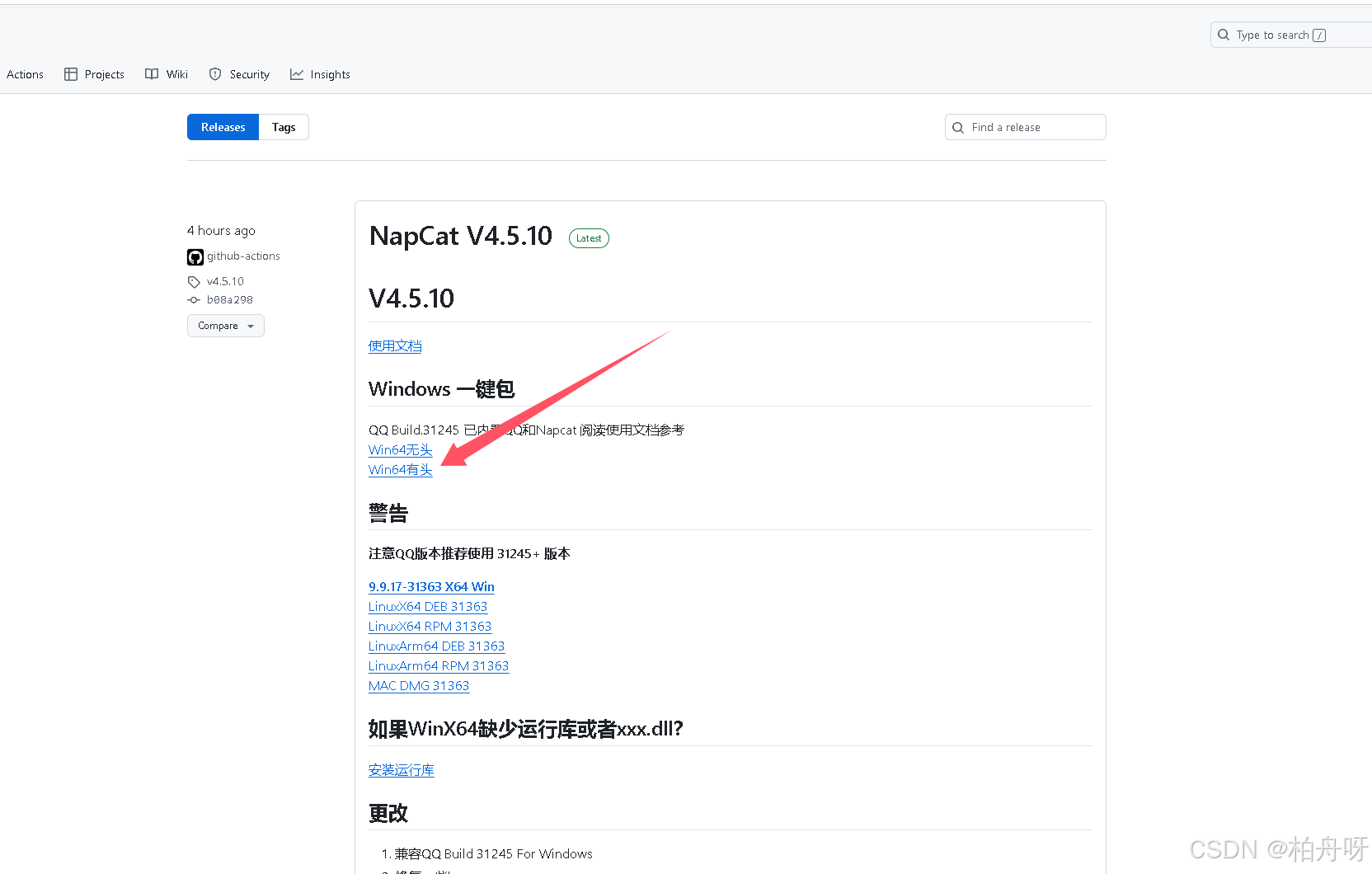Image resolution: width=1372 pixels, height=874 pixels.
Task: Open the MAC DMG 31363 link
Action: point(419,686)
